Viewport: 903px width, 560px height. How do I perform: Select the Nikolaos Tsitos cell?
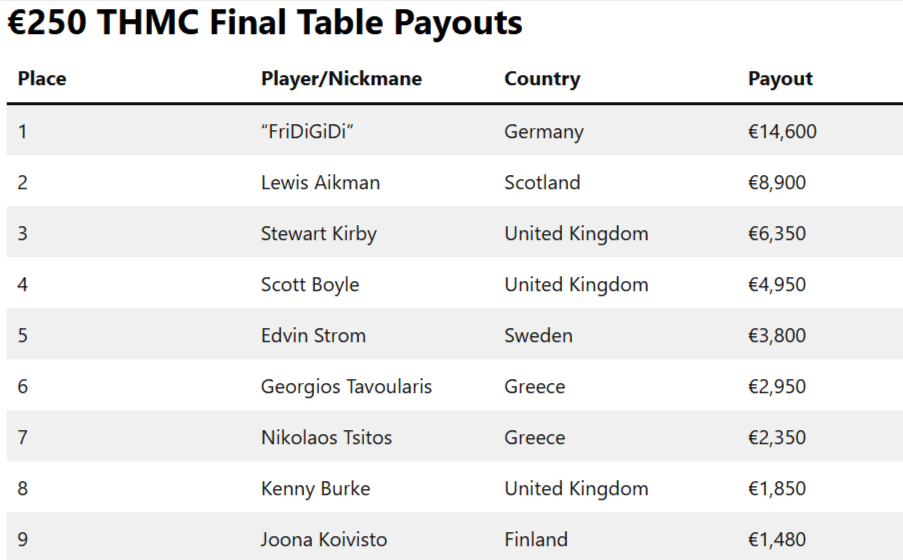click(326, 438)
